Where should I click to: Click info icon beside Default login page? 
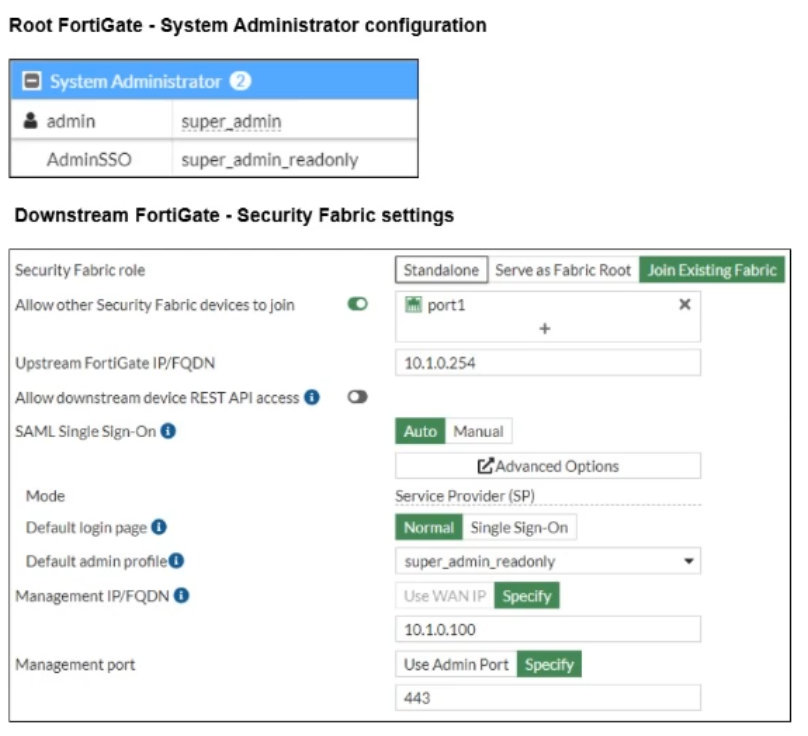(159, 527)
